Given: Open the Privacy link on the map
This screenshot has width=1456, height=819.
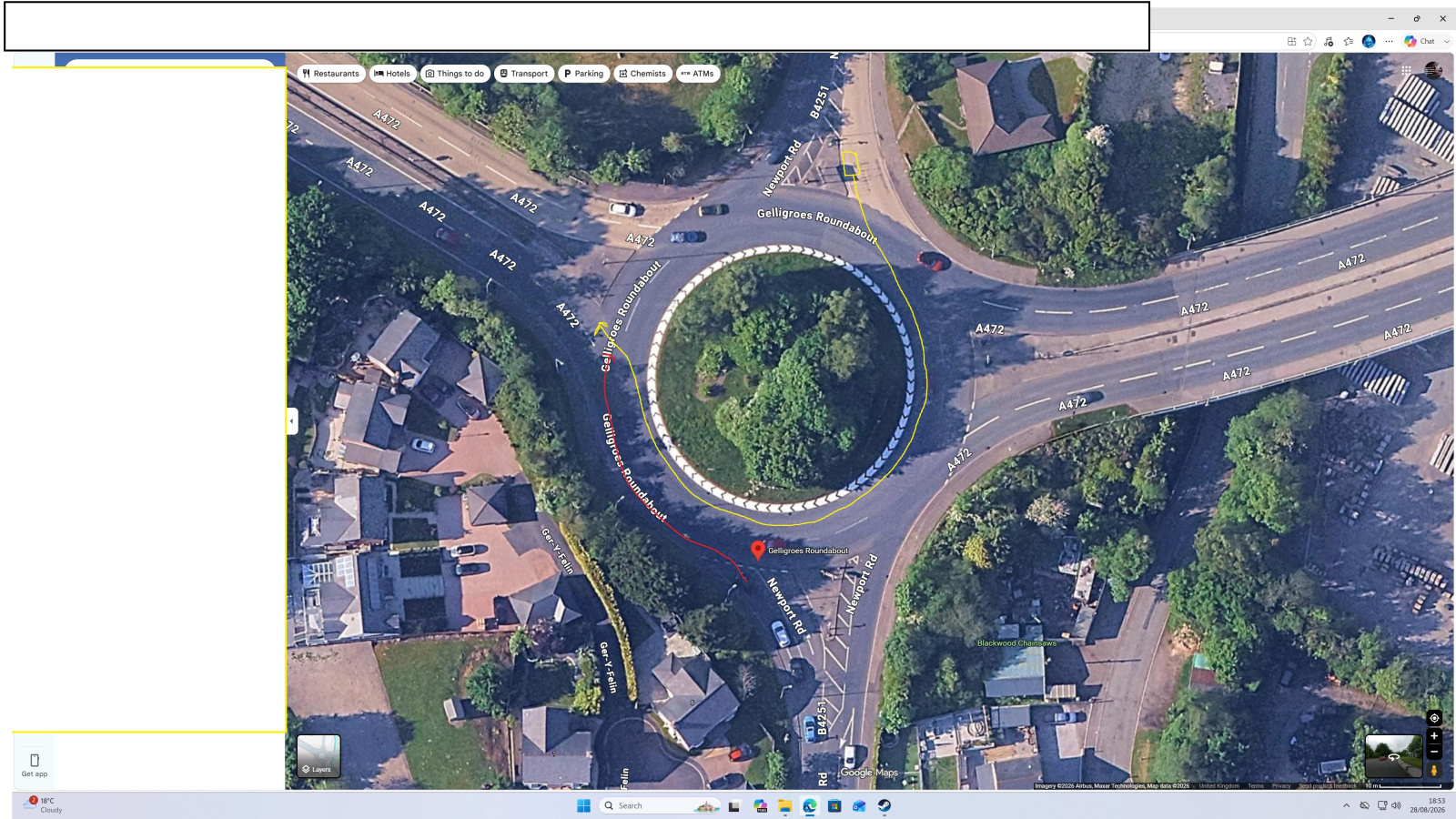Looking at the screenshot, I should point(1281,785).
